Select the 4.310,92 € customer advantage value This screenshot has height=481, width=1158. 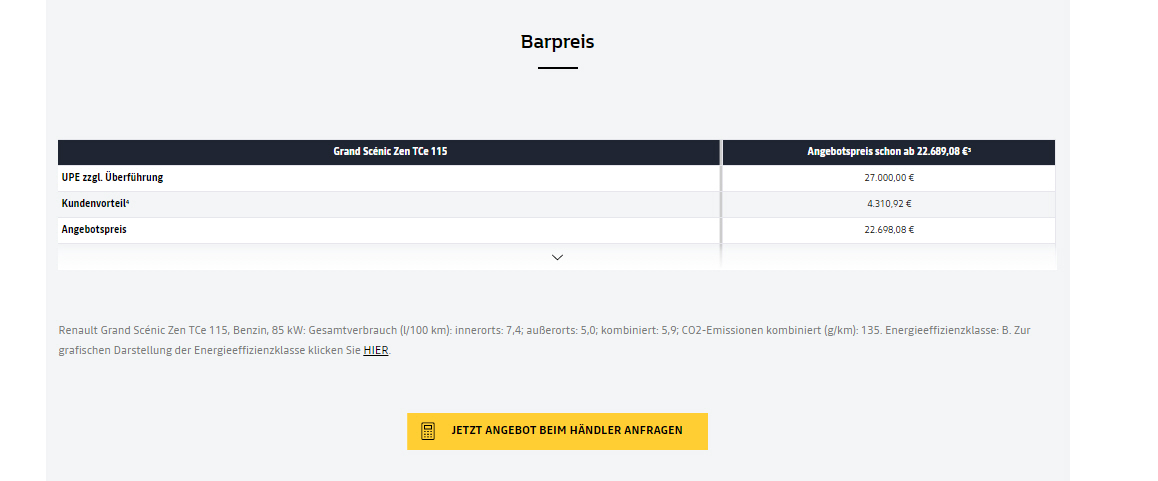click(x=889, y=203)
